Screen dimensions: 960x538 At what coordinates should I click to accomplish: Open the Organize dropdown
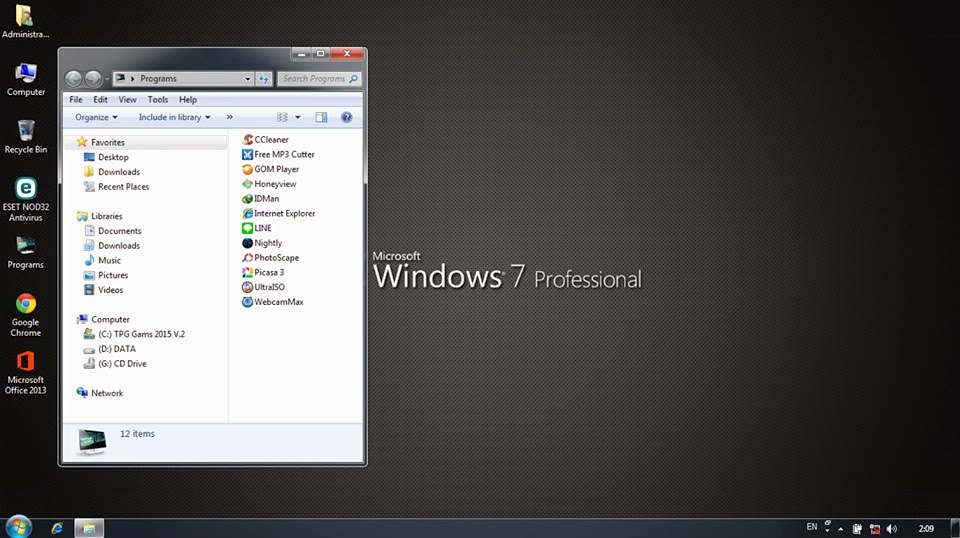(96, 117)
